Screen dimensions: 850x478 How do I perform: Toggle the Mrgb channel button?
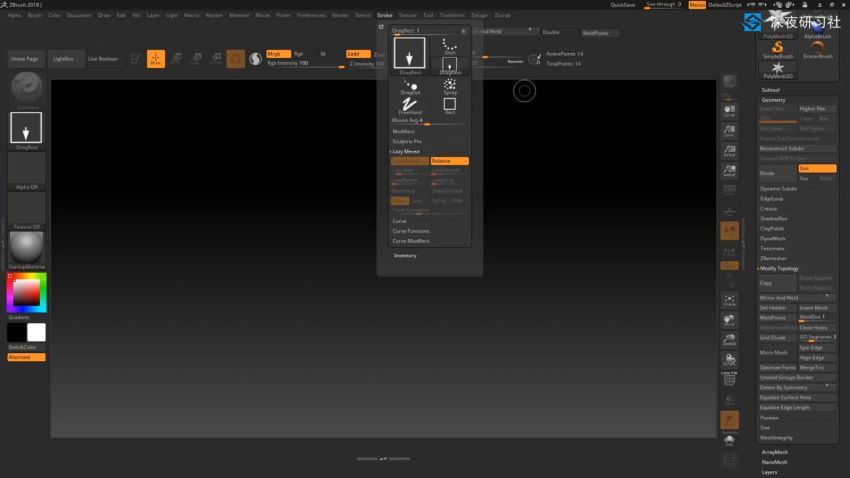279,54
